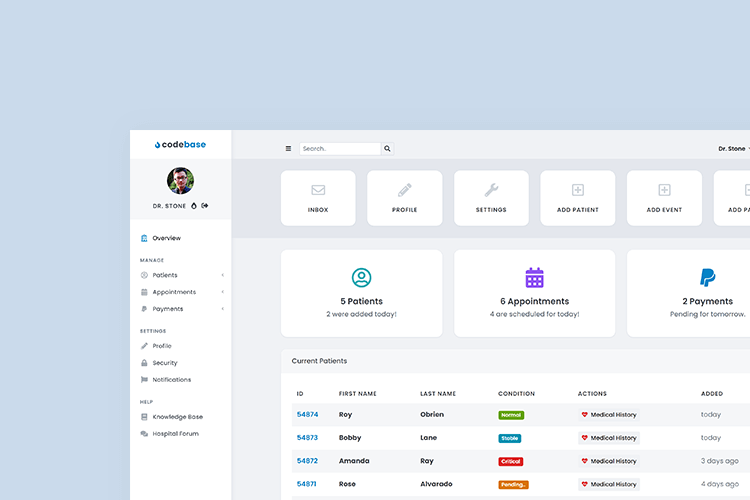Click the sign-out icon beside DR. STONE
Viewport: 750px width, 500px height.
(x=205, y=206)
